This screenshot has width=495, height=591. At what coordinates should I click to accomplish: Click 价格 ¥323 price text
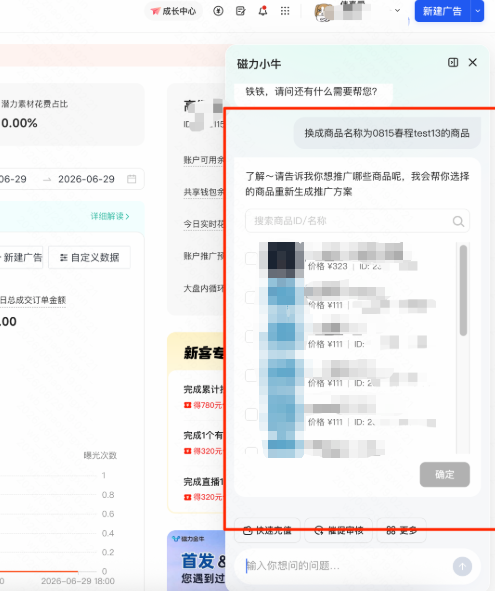327,266
